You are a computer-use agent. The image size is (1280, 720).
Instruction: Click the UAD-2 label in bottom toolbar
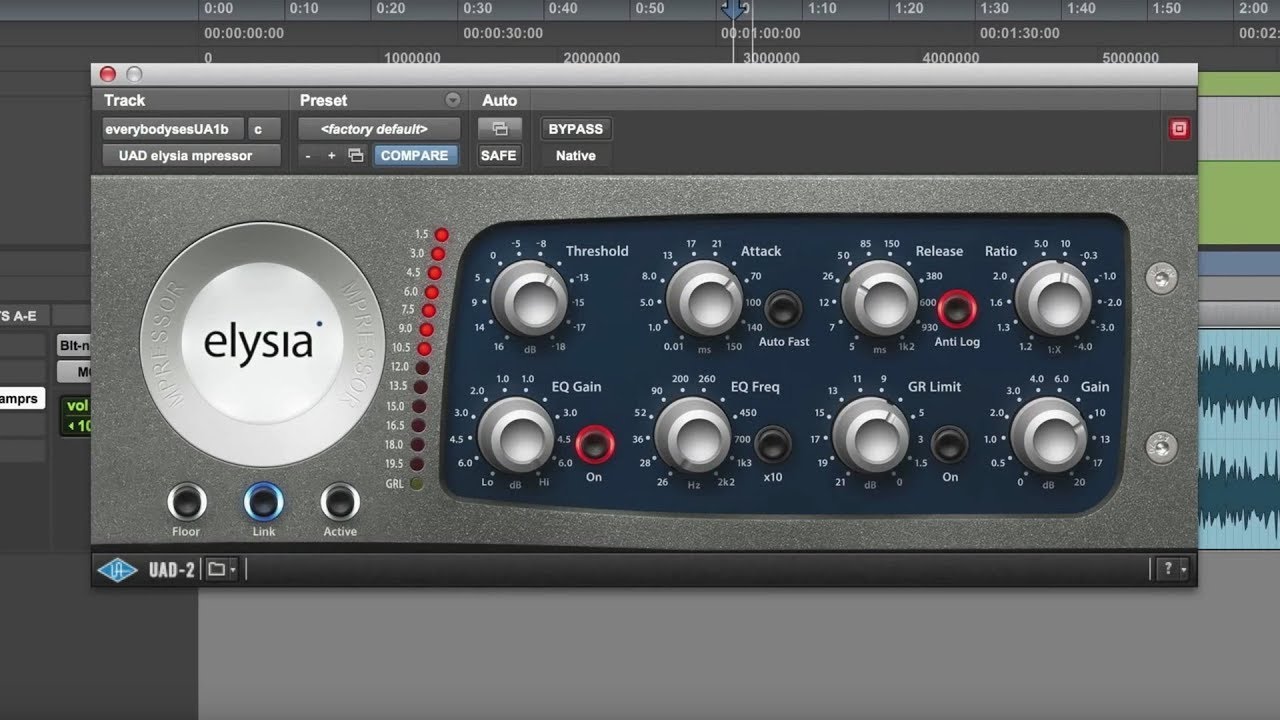click(172, 570)
